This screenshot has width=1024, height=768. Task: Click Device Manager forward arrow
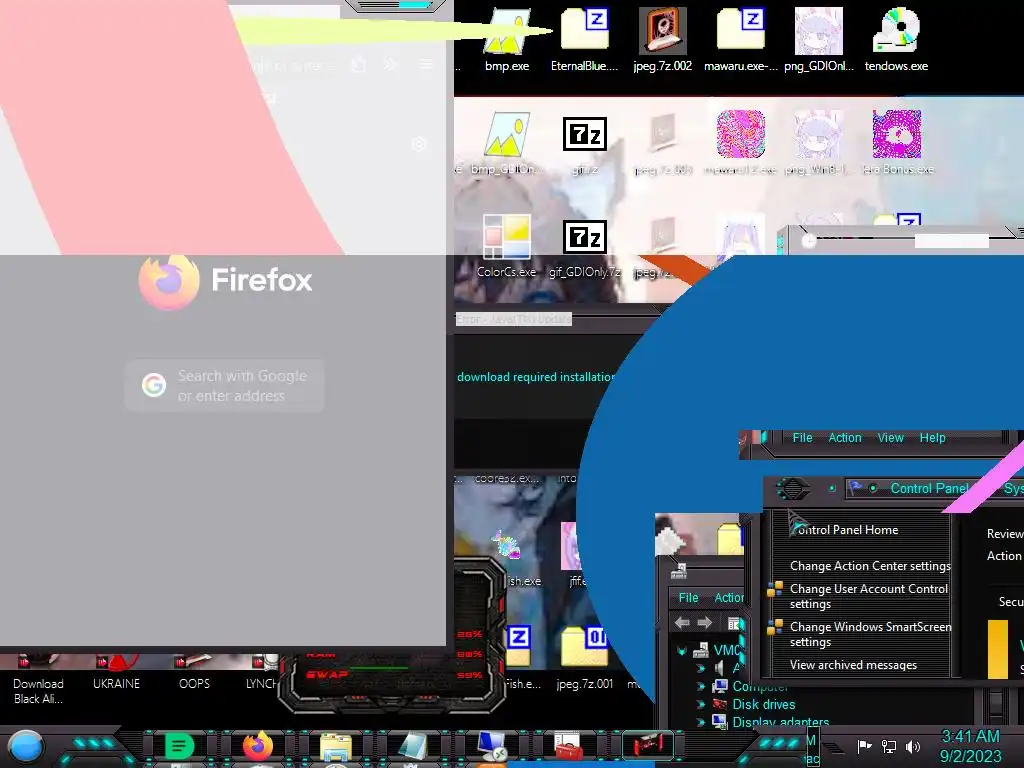click(x=705, y=623)
